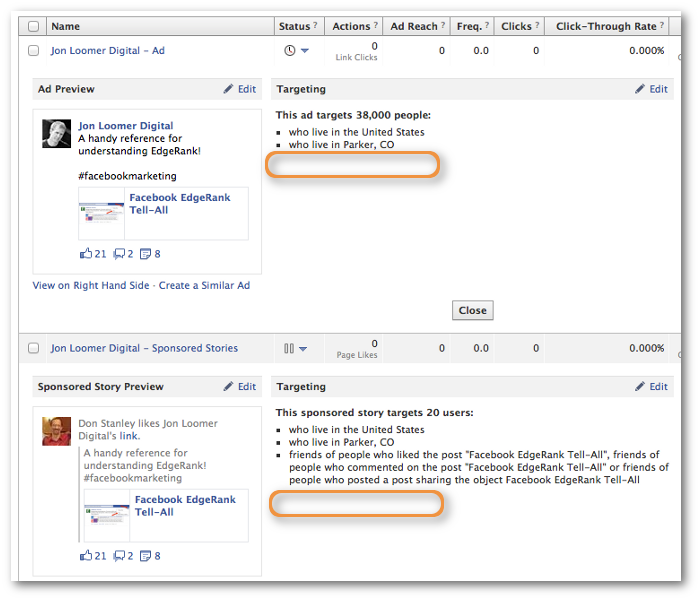Check the Sponsored Stories row checkbox

(x=33, y=348)
